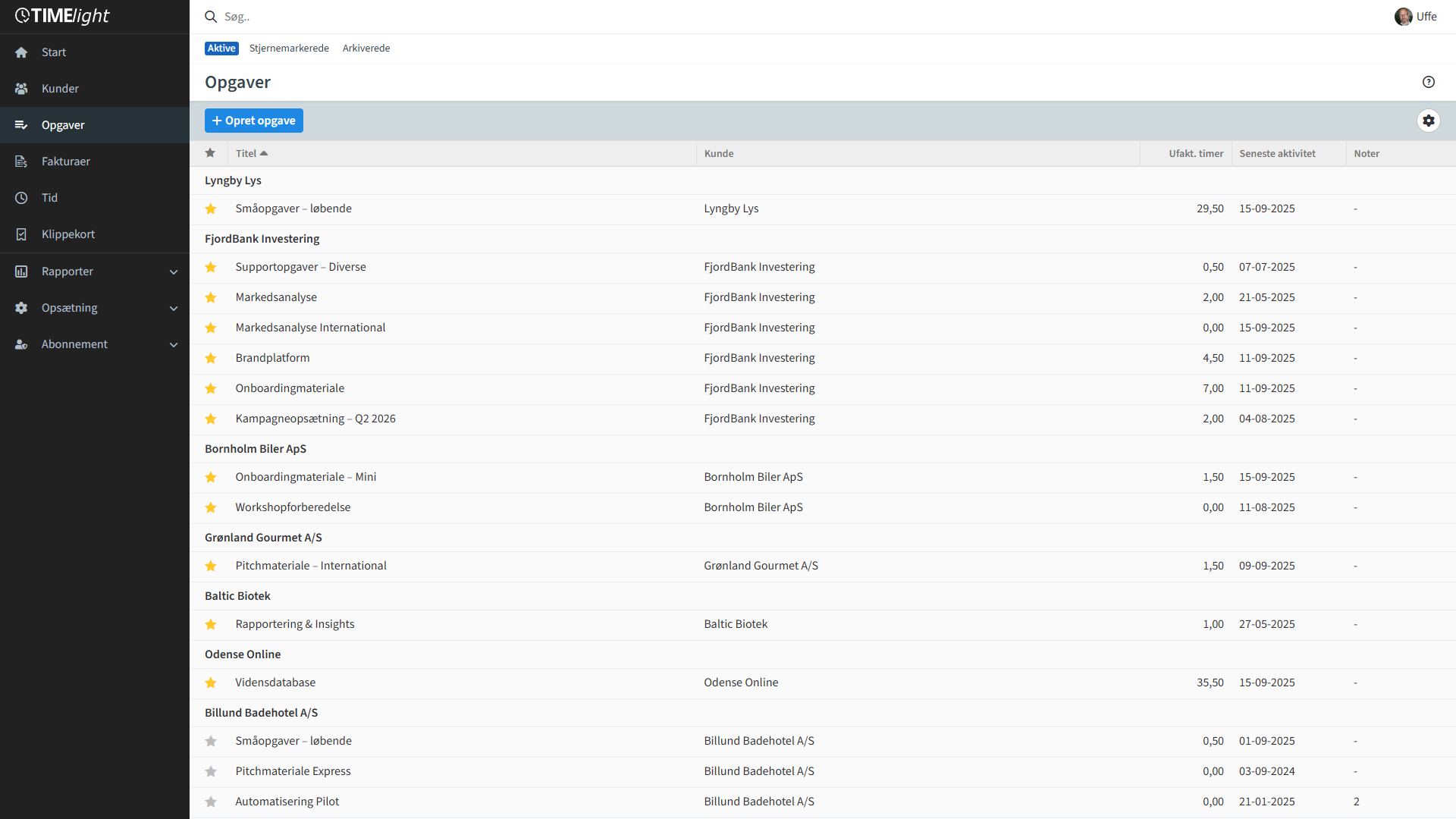
Task: Click the search magnifier icon
Action: (x=211, y=17)
